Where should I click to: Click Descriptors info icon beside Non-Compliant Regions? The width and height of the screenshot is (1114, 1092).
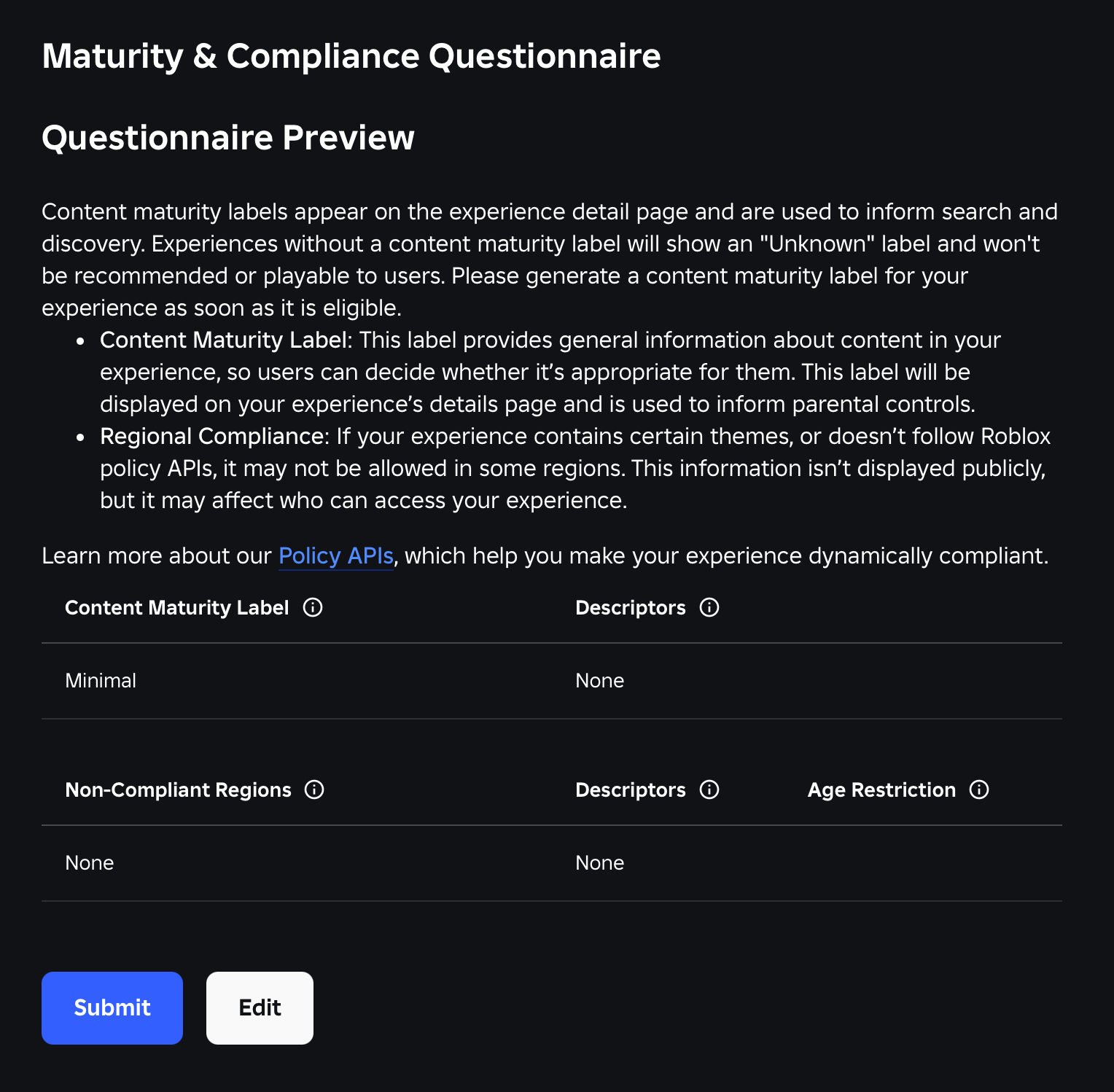709,789
